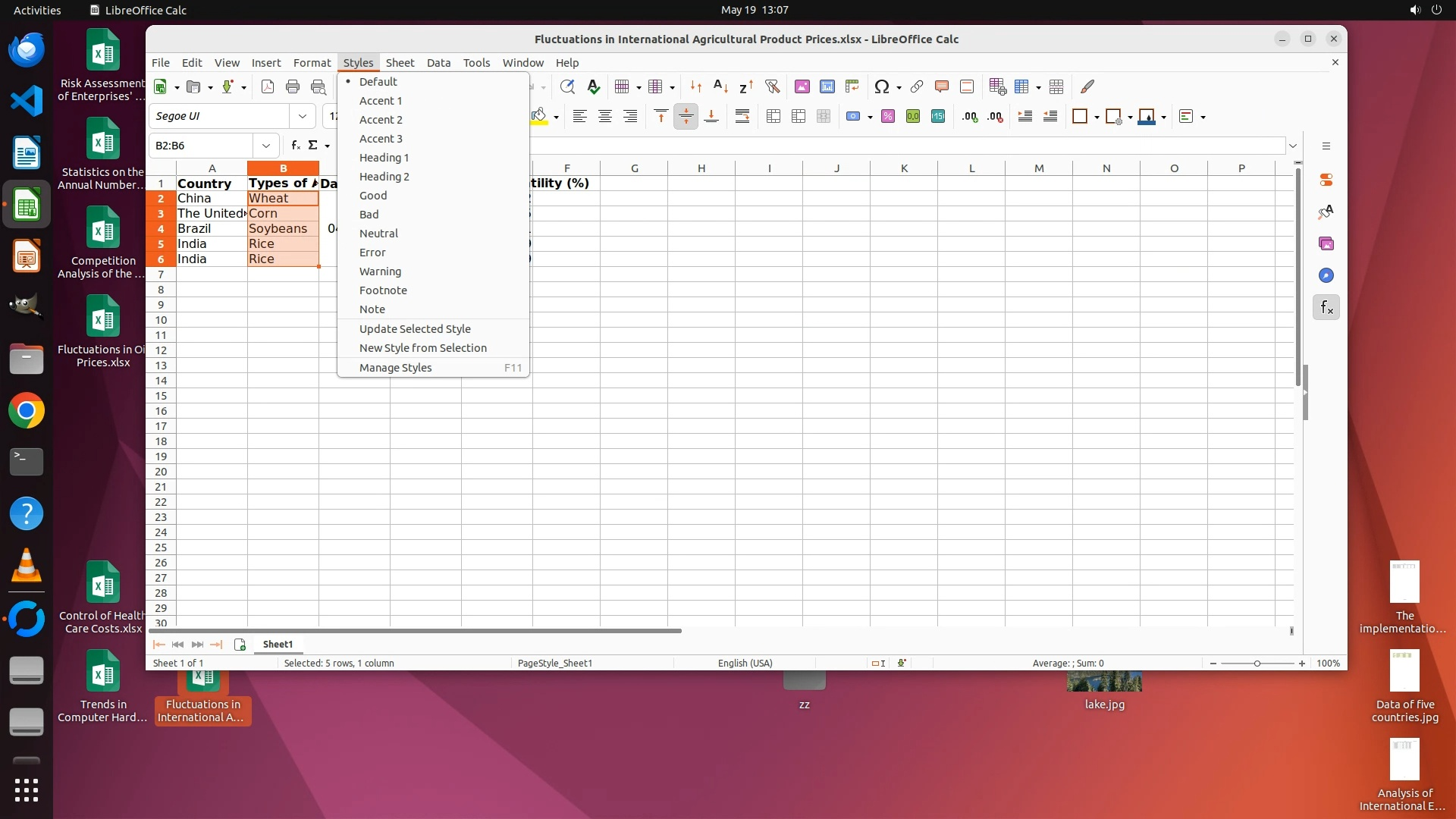Expand the font name dropdown
Viewport: 1456px width, 819px height.
303,116
